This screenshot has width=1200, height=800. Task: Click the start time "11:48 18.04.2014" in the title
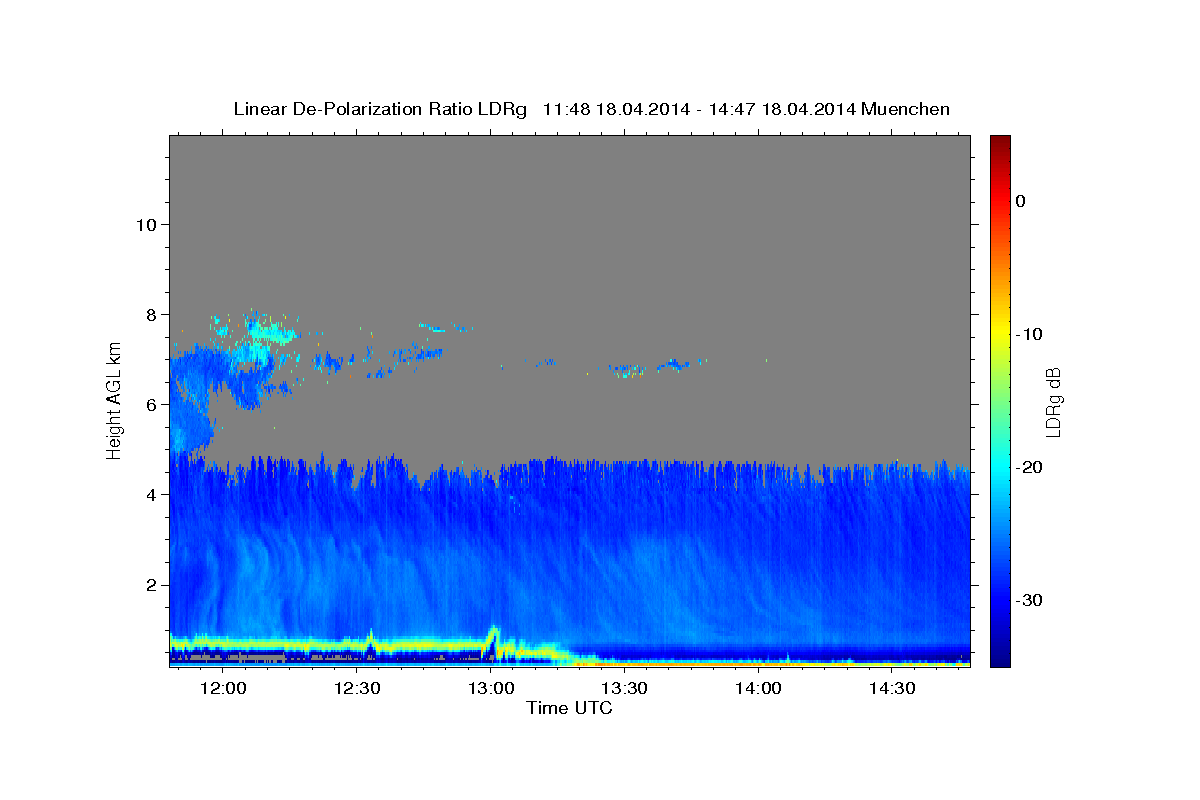[616, 109]
